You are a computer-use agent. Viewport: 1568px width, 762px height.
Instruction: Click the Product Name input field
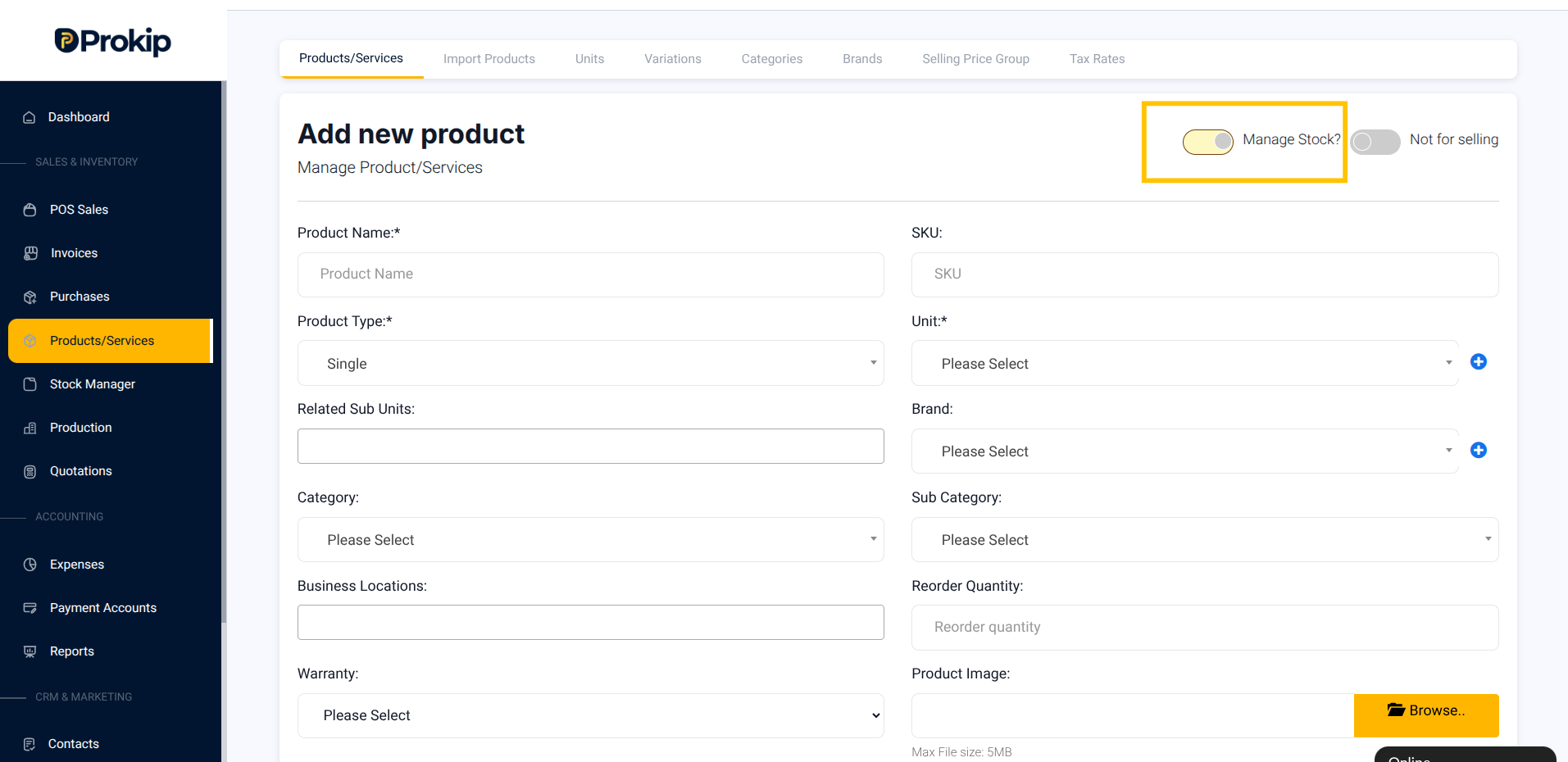(x=590, y=274)
